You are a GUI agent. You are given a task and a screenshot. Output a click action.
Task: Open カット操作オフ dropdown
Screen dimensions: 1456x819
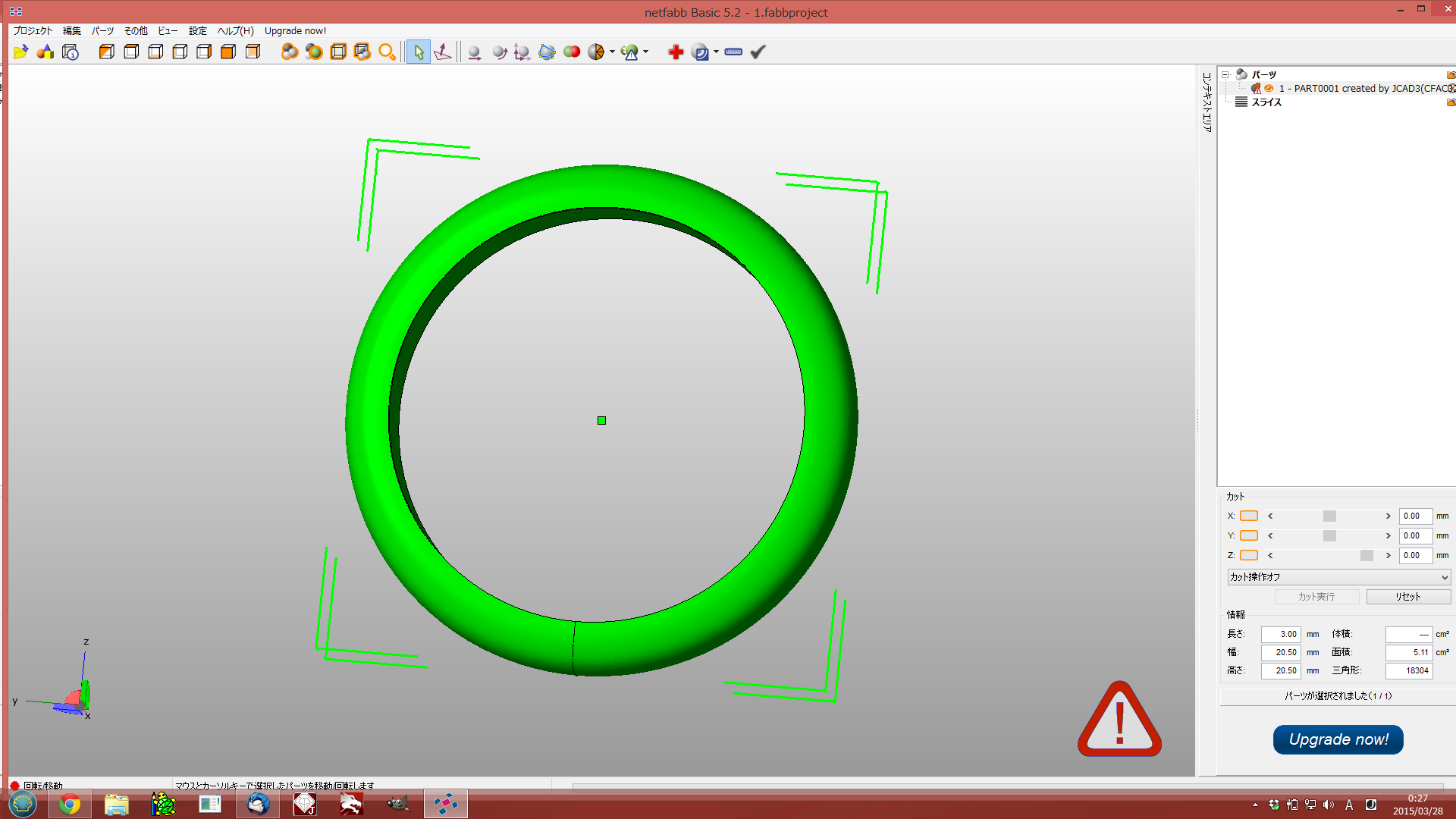tap(1338, 577)
